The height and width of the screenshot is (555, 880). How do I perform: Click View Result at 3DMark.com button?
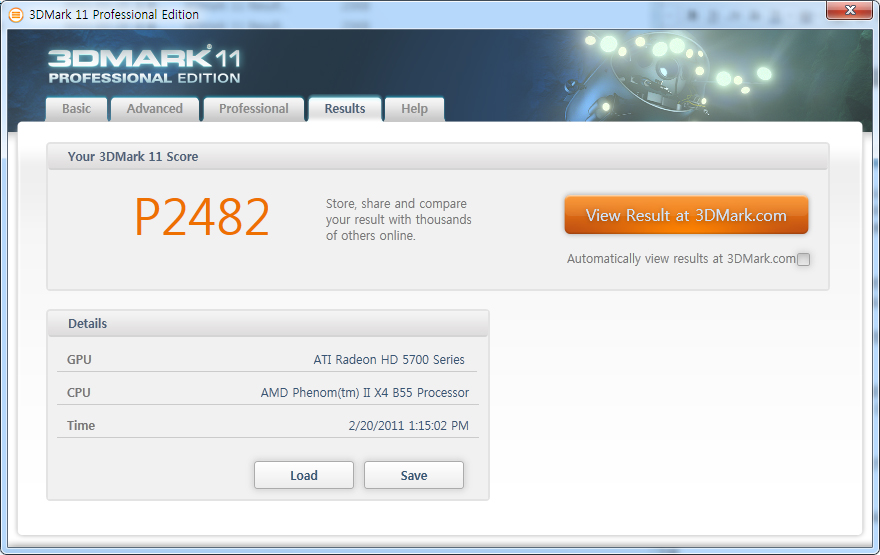[686, 215]
